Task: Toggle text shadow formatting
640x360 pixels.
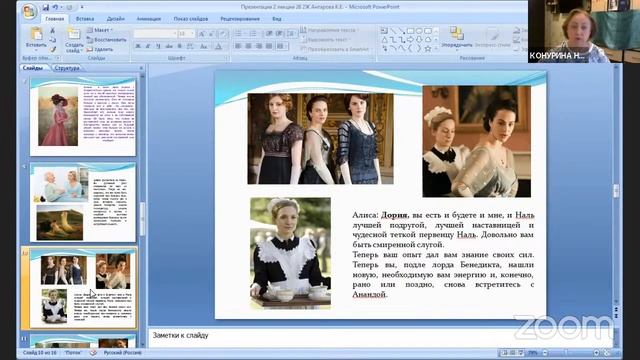Action: coord(179,47)
